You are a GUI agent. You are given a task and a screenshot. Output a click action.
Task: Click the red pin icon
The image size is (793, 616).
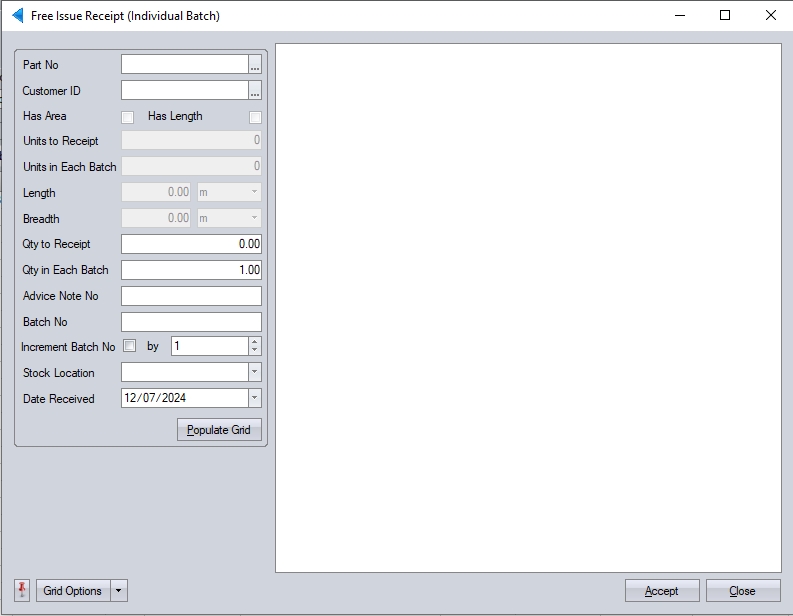click(x=23, y=590)
